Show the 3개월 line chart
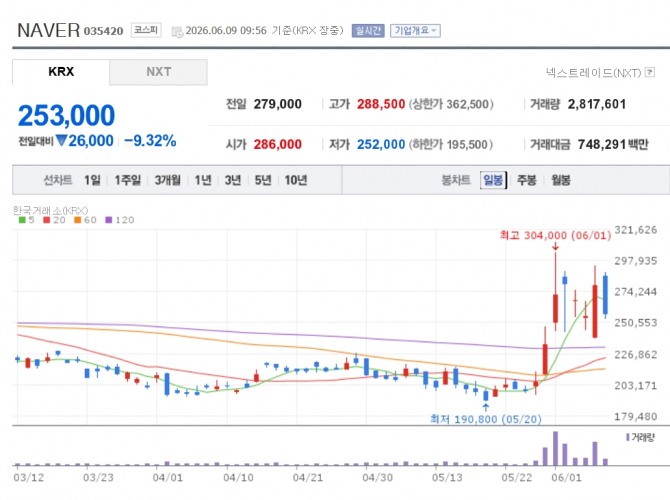The height and width of the screenshot is (500, 670). [168, 180]
